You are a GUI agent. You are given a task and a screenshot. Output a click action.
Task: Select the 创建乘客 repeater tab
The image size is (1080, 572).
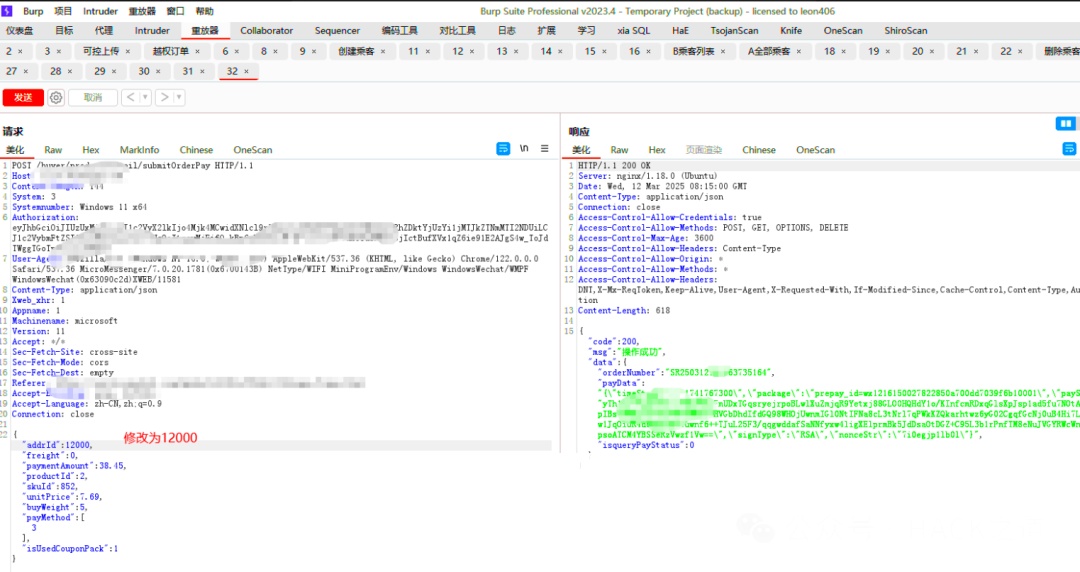[356, 52]
